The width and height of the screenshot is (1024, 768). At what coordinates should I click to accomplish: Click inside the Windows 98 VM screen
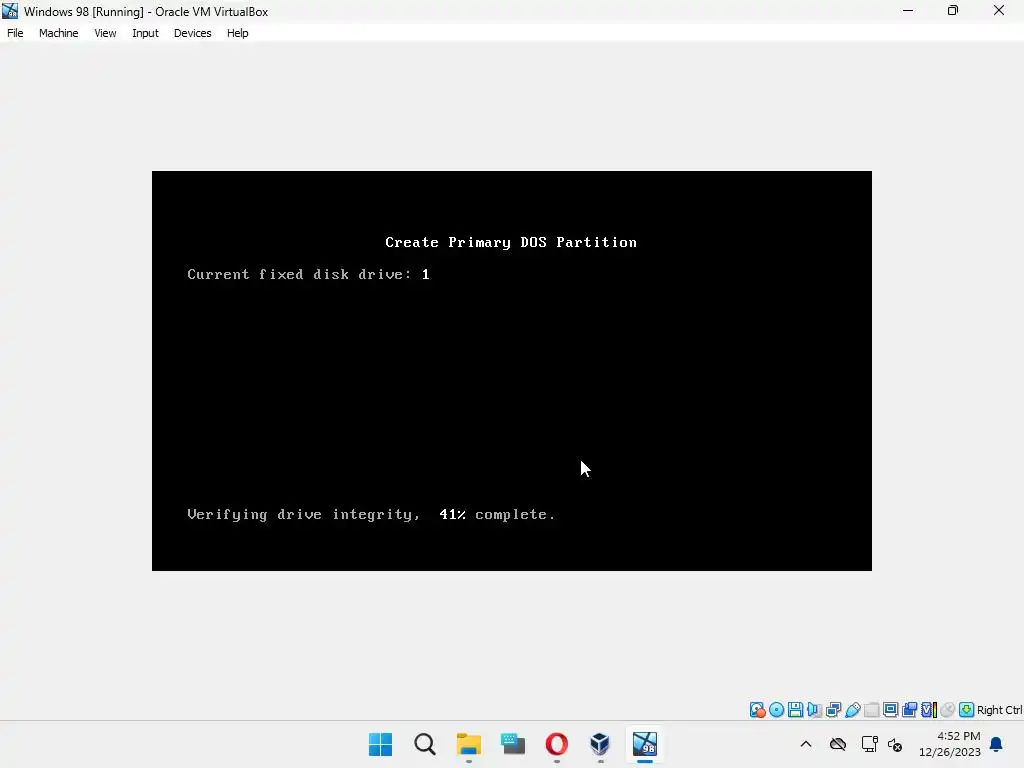click(x=511, y=371)
